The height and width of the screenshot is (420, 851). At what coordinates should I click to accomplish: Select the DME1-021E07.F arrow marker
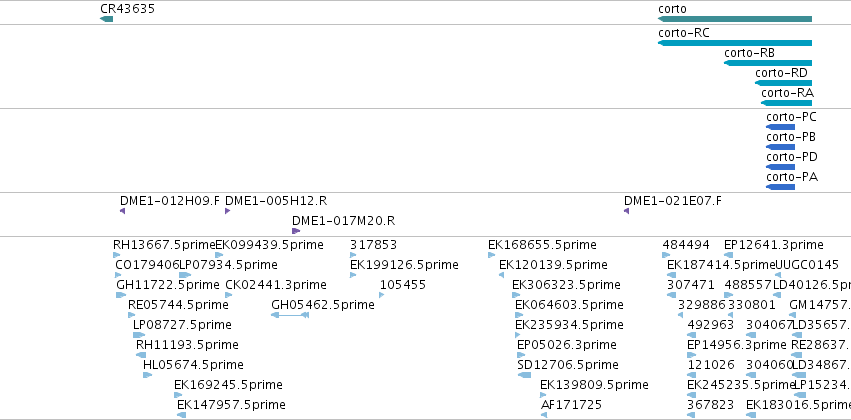tap(626, 211)
